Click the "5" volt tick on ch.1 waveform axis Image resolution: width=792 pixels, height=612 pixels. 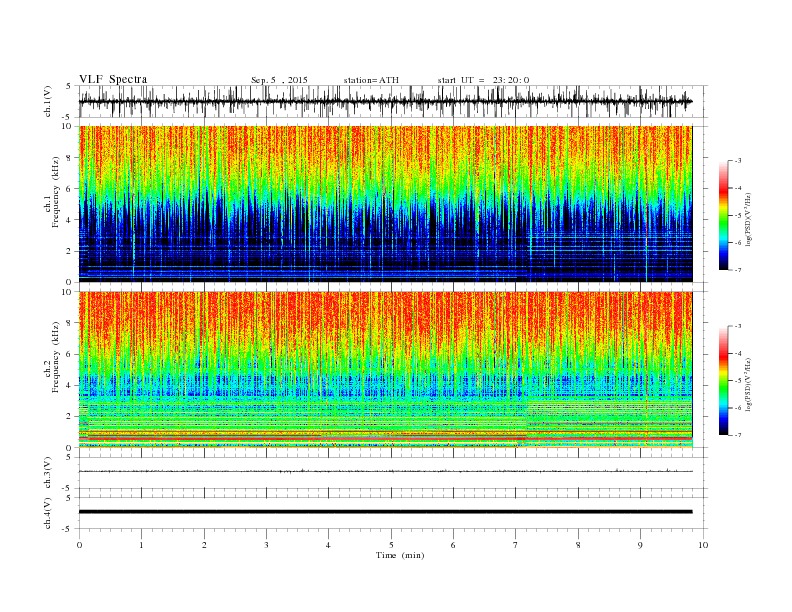coord(69,86)
